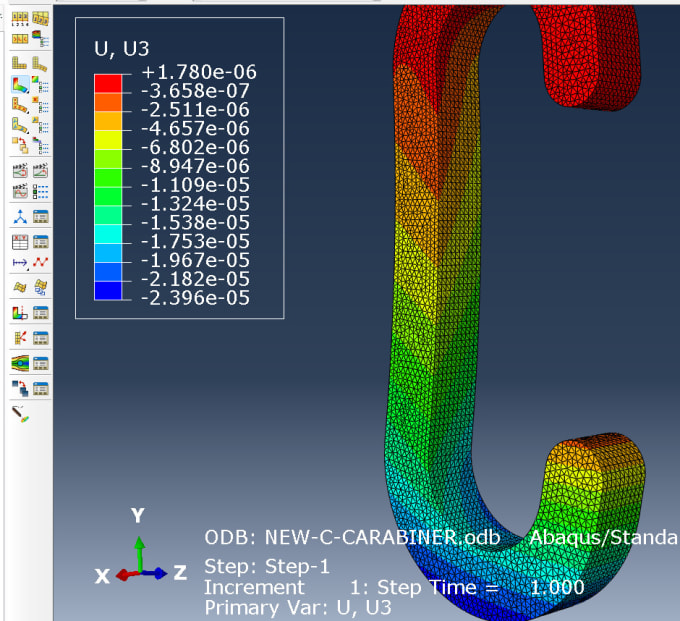This screenshot has height=621, width=680.
Task: Plot Symbols on Deformed Shape
Action: coord(20,105)
